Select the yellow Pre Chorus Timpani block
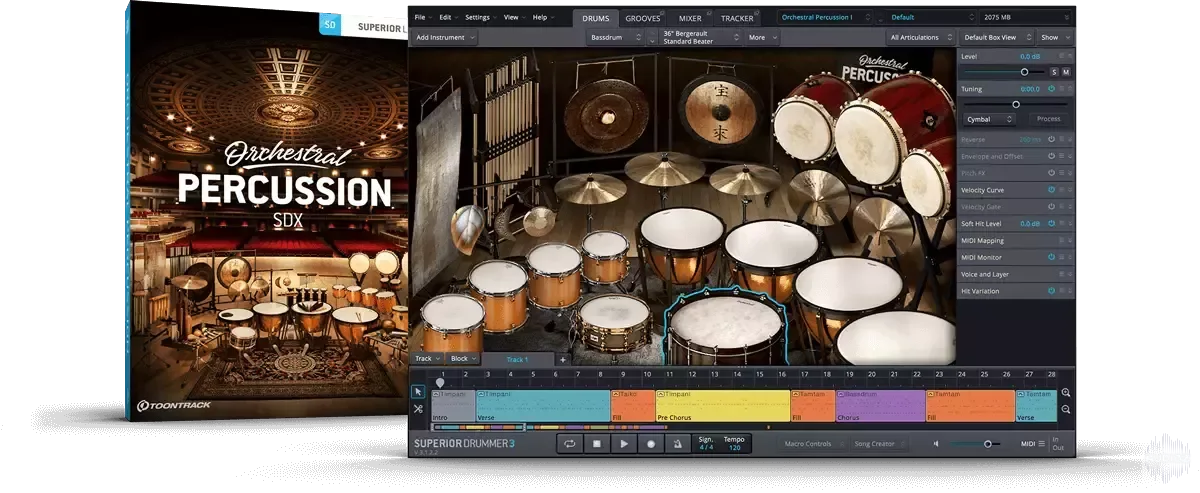This screenshot has height=493, width=1200. [722, 406]
